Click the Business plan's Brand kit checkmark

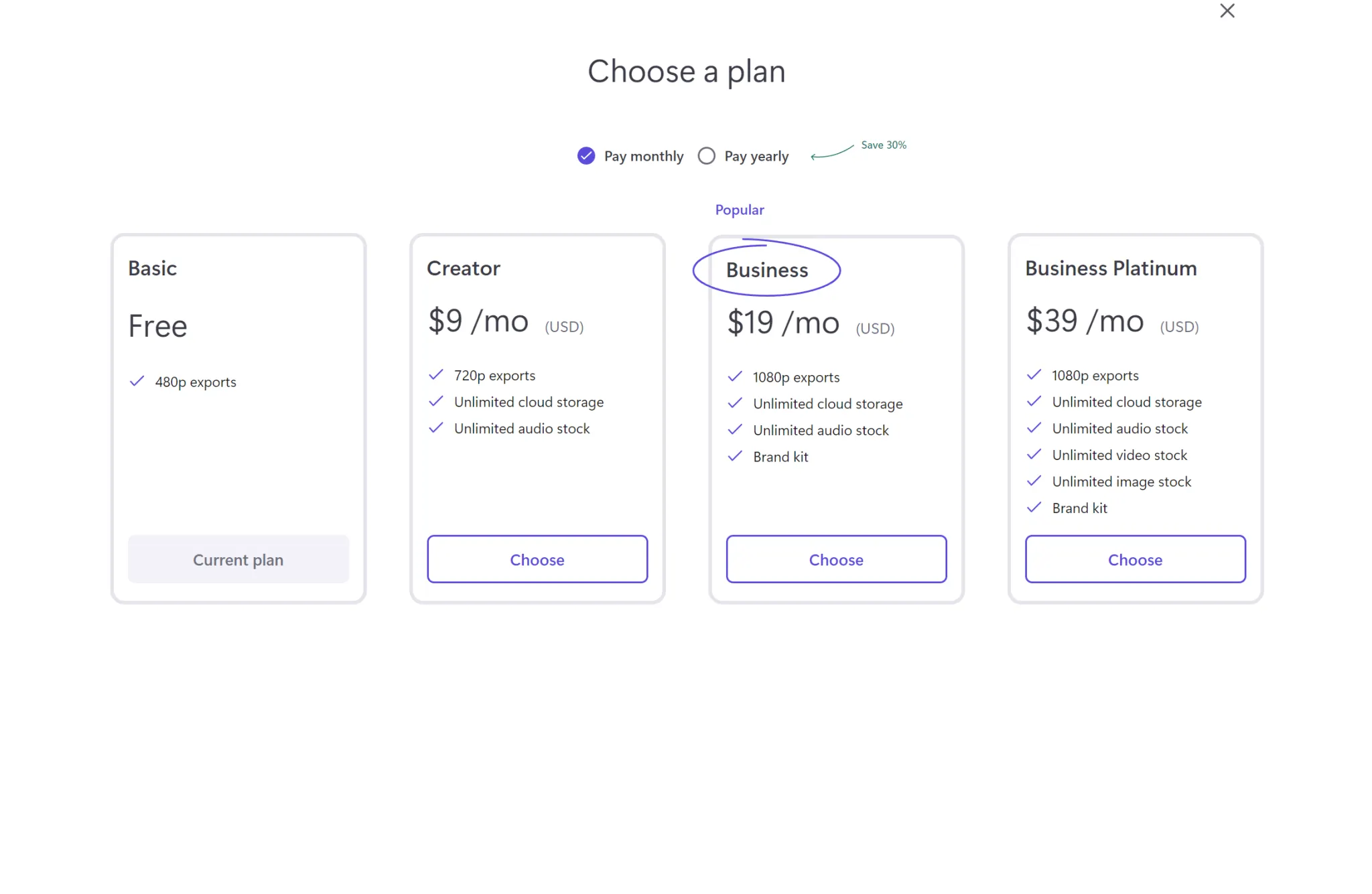(735, 456)
